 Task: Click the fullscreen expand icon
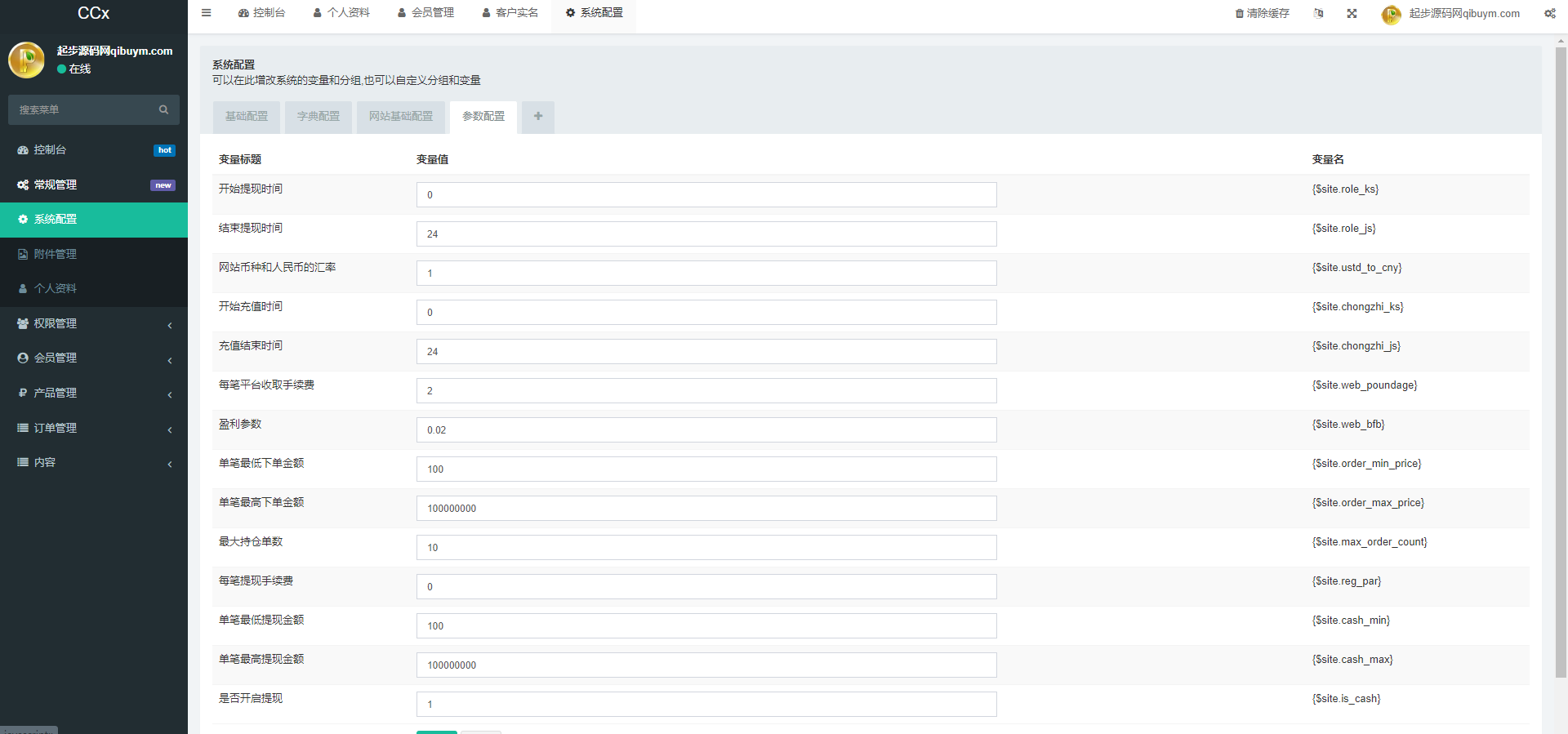coord(1352,13)
